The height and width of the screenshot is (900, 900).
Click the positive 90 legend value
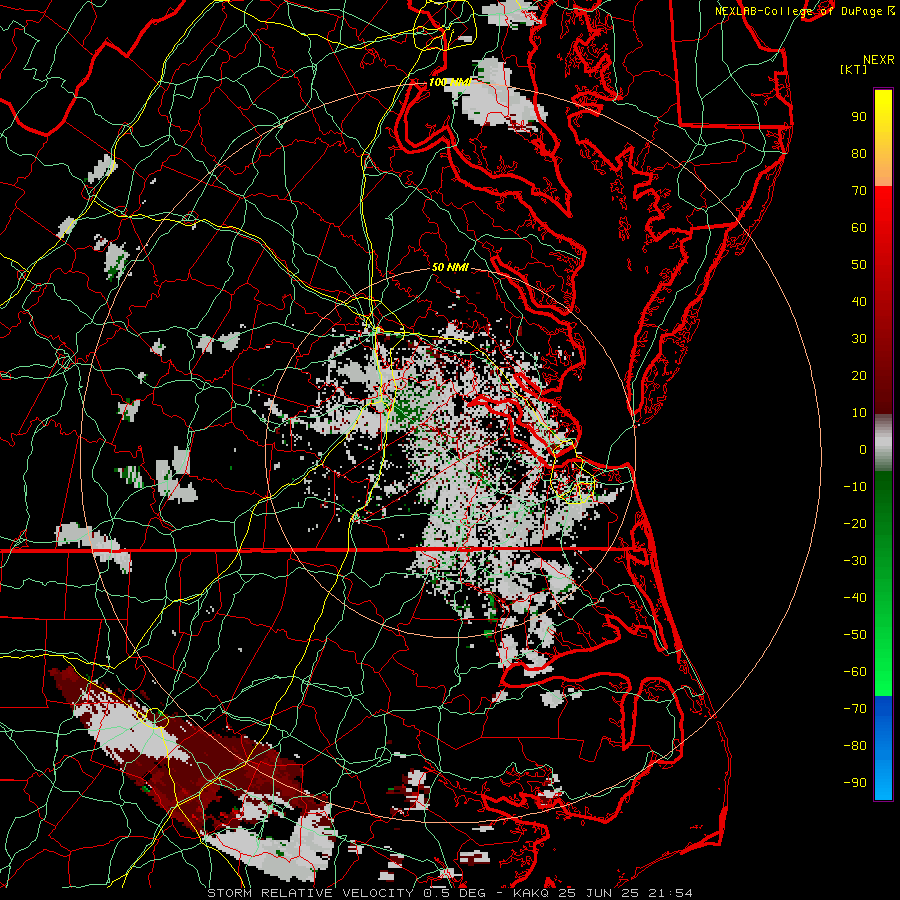(x=859, y=117)
